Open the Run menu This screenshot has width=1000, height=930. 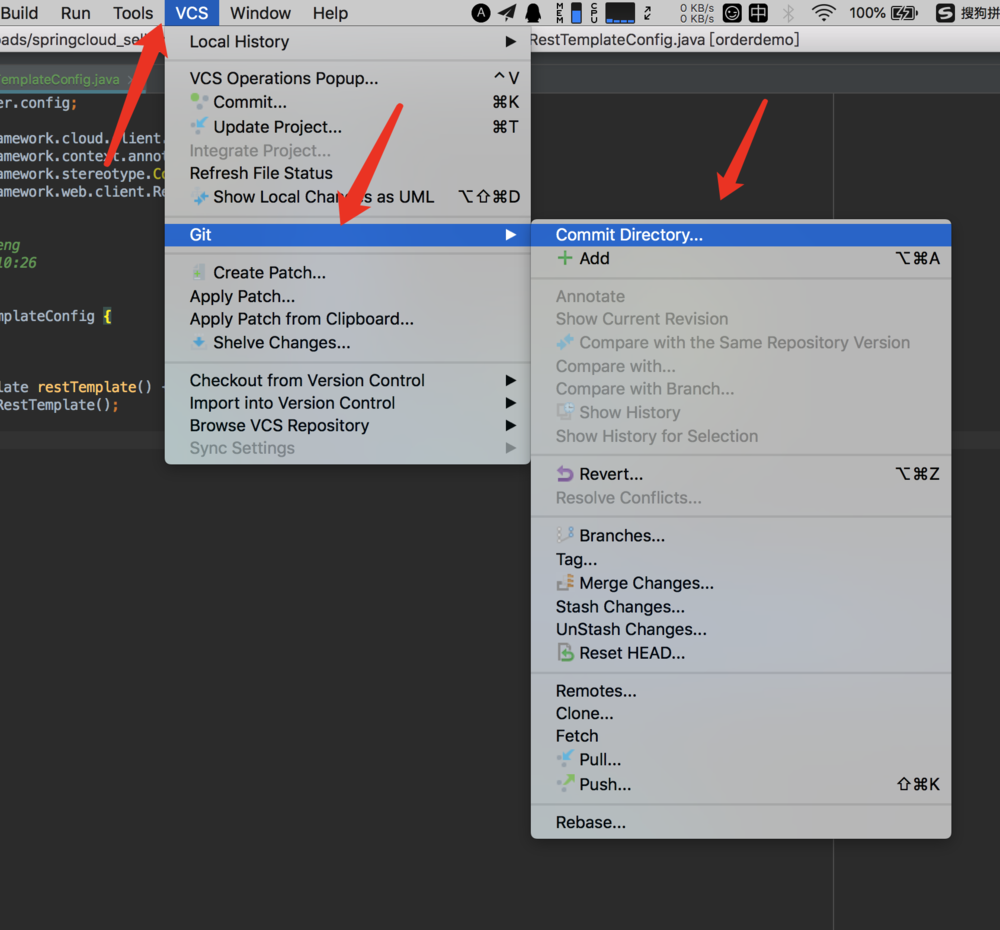[75, 13]
